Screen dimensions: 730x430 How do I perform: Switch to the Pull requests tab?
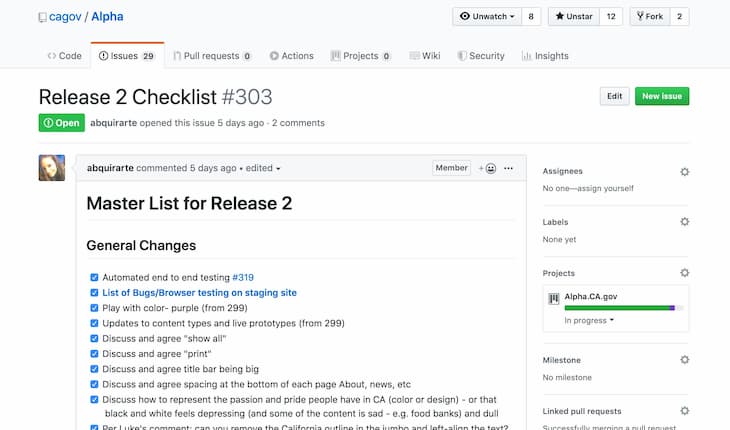(x=212, y=56)
